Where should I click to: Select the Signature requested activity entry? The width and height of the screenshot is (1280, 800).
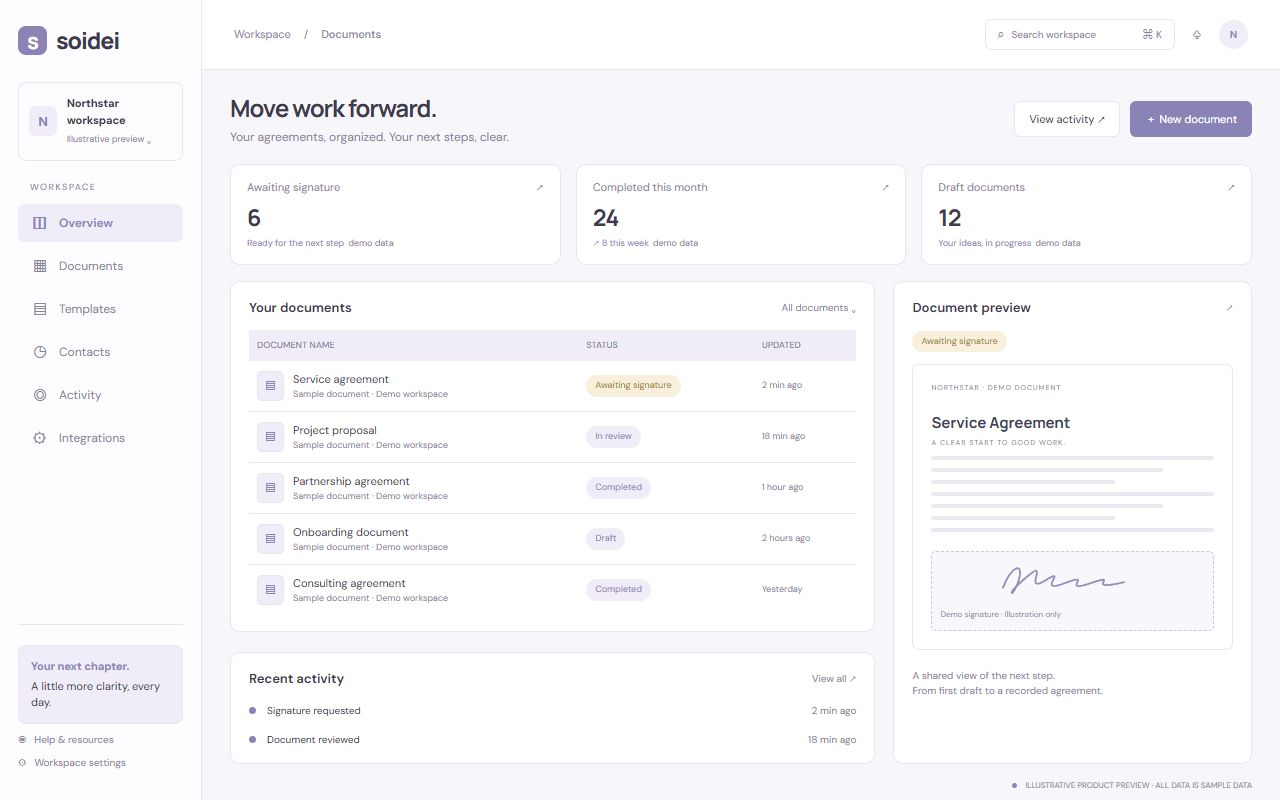[552, 711]
